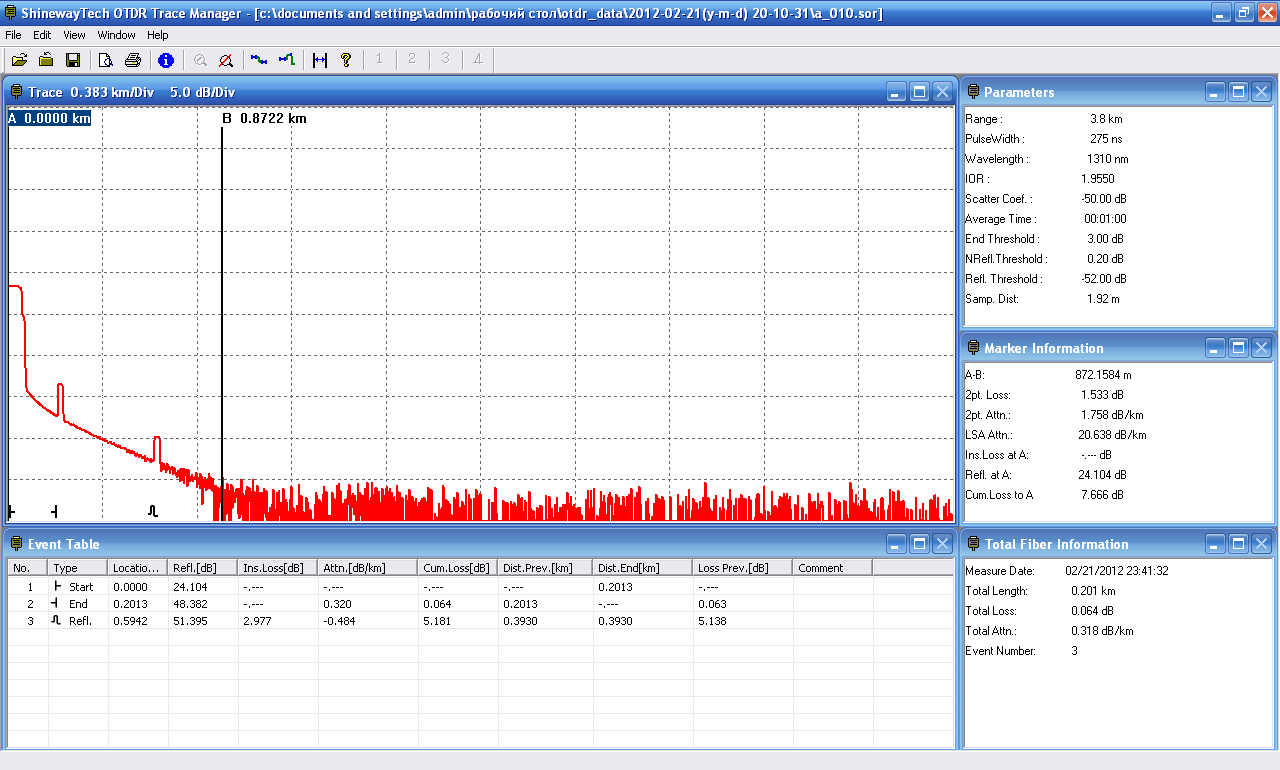Click the Cum.Loss[dB] column header
The width and height of the screenshot is (1280, 770).
pos(454,568)
